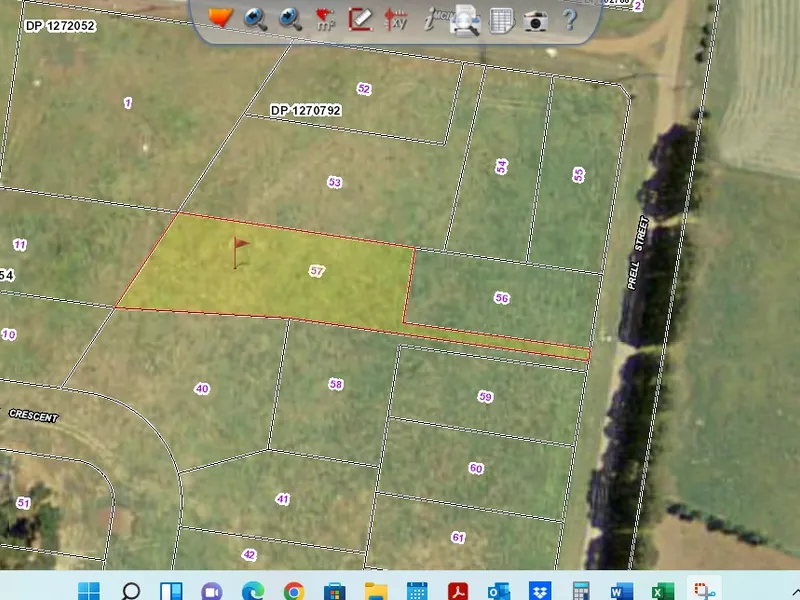
Task: Select the MCi info identify tool
Action: click(430, 17)
